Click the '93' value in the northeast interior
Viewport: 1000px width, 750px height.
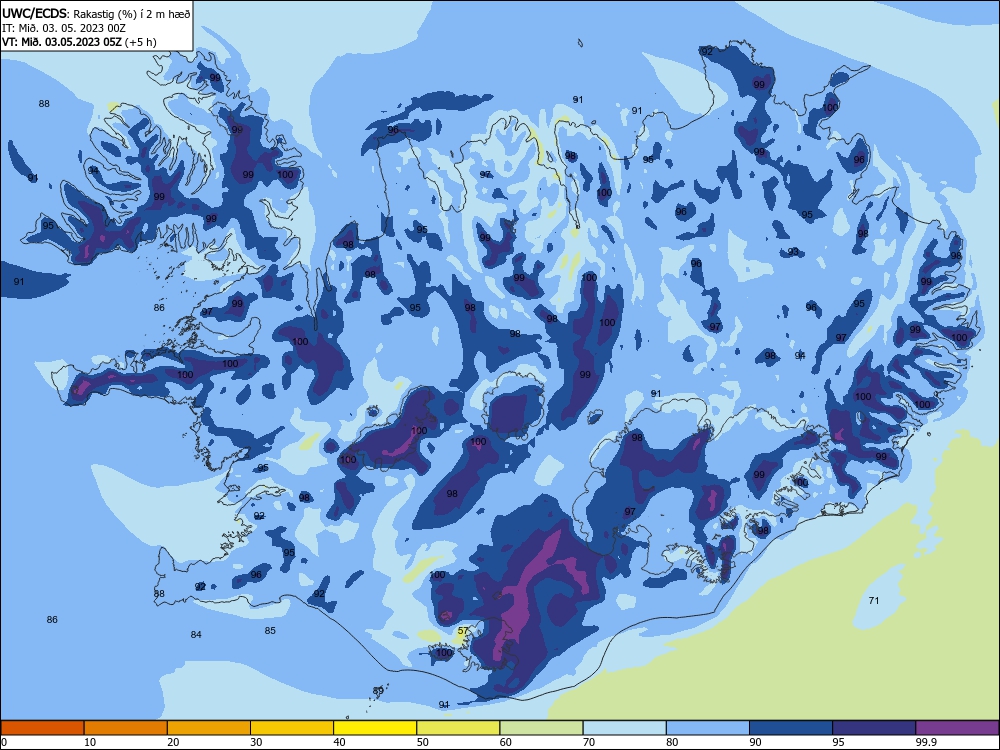[x=793, y=251]
